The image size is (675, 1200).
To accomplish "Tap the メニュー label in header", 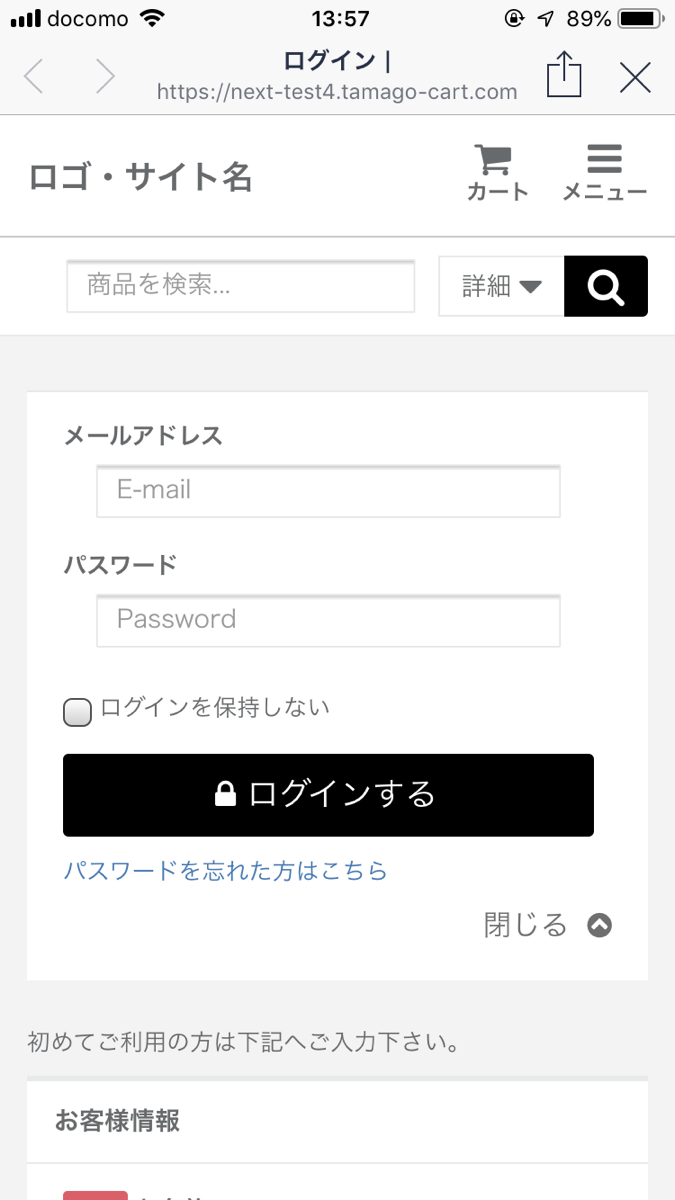I will click(x=604, y=192).
